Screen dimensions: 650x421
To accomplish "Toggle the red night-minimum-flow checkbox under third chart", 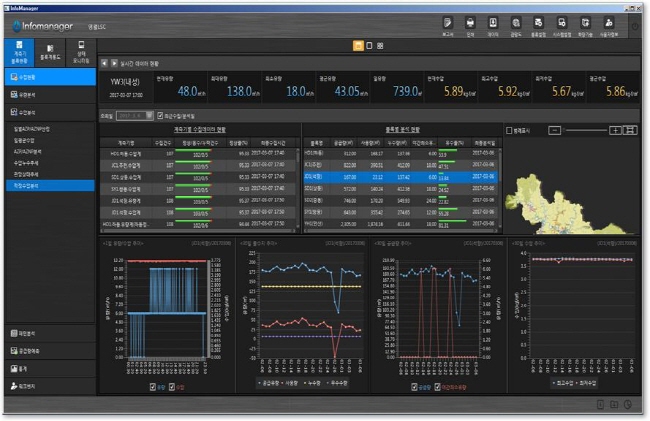I will coord(437,387).
